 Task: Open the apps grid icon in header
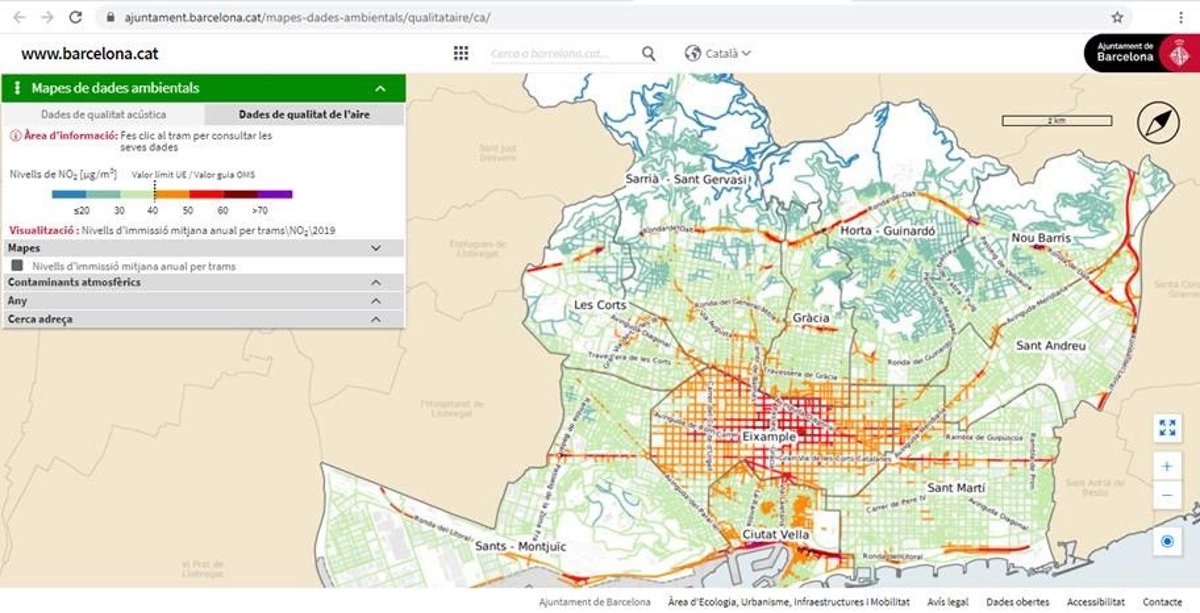[461, 54]
